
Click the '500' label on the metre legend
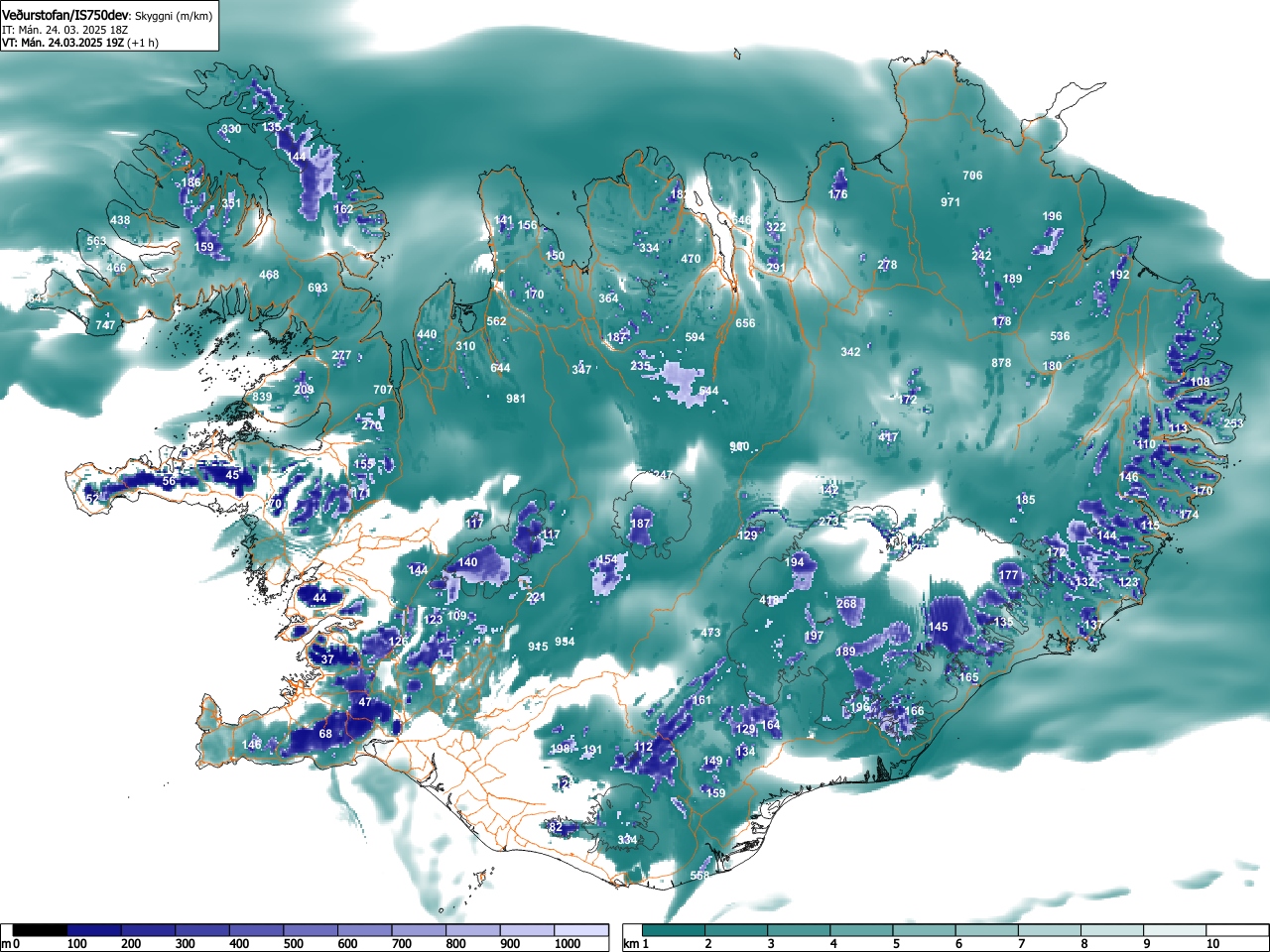click(x=293, y=944)
